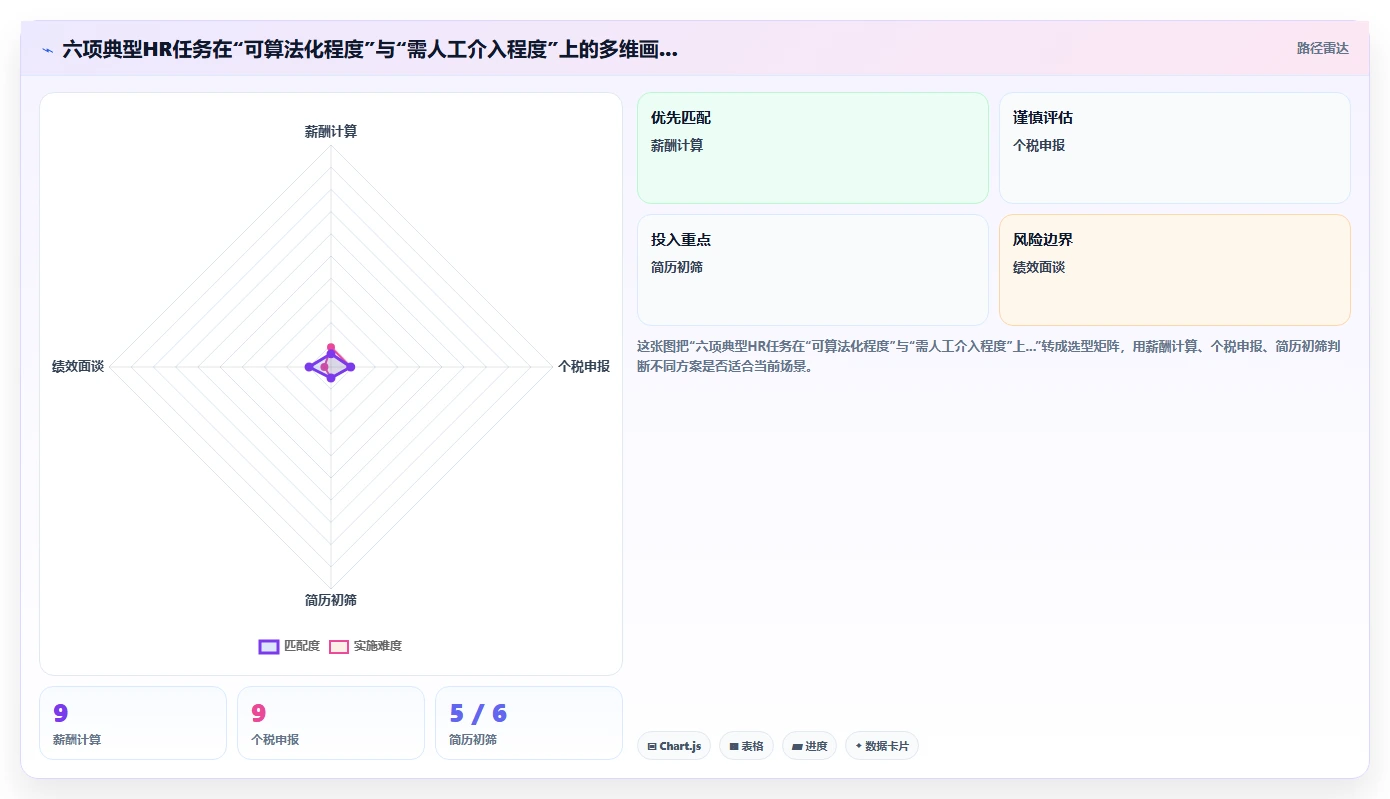Viewport: 1390px width, 799px height.
Task: Click the 实施难度 legend text
Action: [378, 646]
